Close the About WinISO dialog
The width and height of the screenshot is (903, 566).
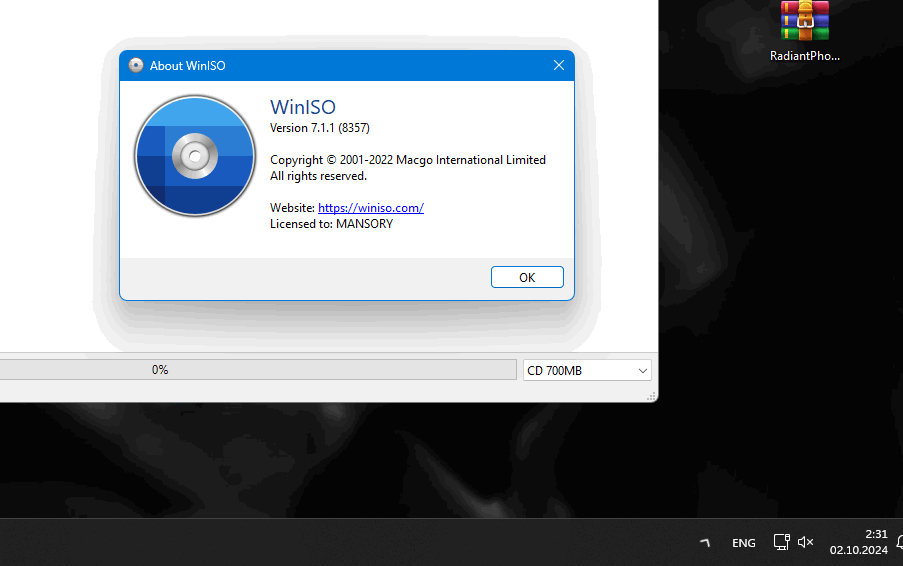[x=559, y=65]
